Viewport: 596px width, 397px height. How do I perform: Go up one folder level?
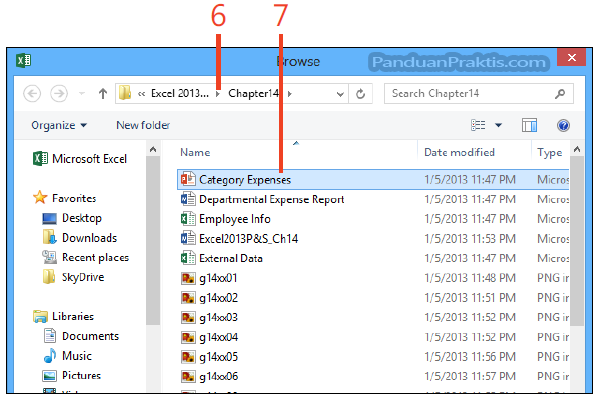[103, 94]
